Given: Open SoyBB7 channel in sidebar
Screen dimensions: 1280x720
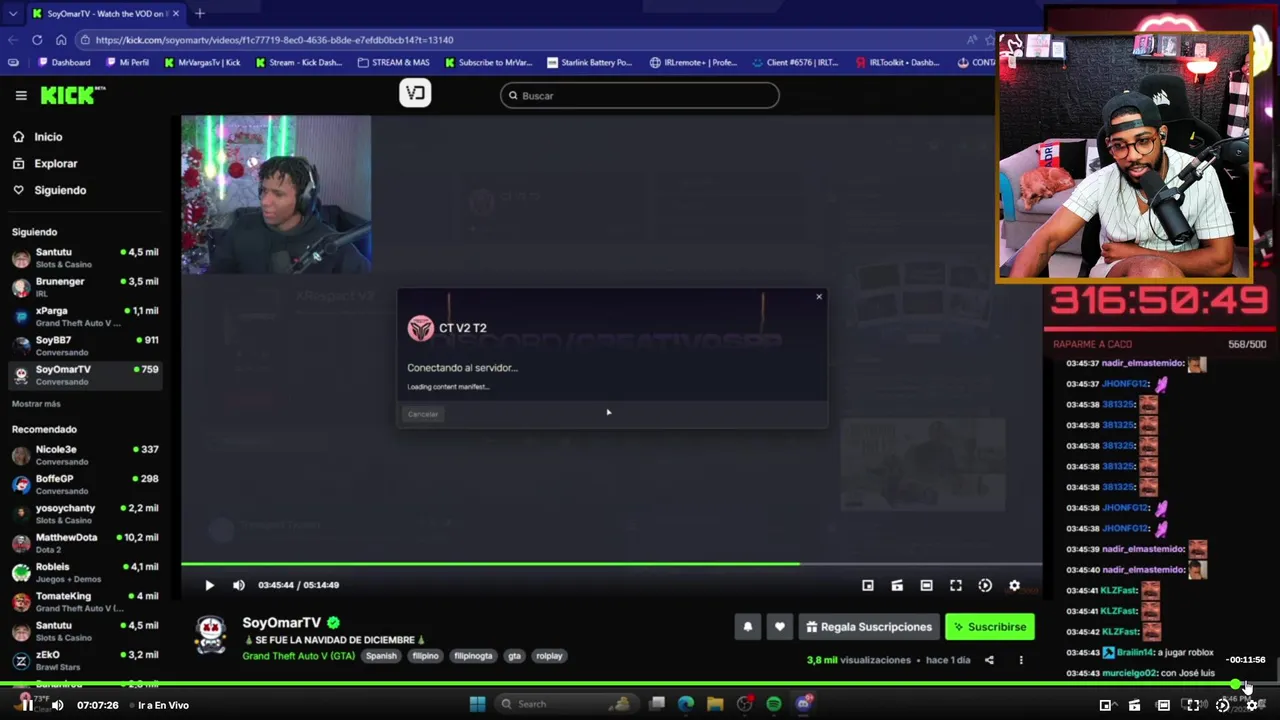Looking at the screenshot, I should pos(85,346).
